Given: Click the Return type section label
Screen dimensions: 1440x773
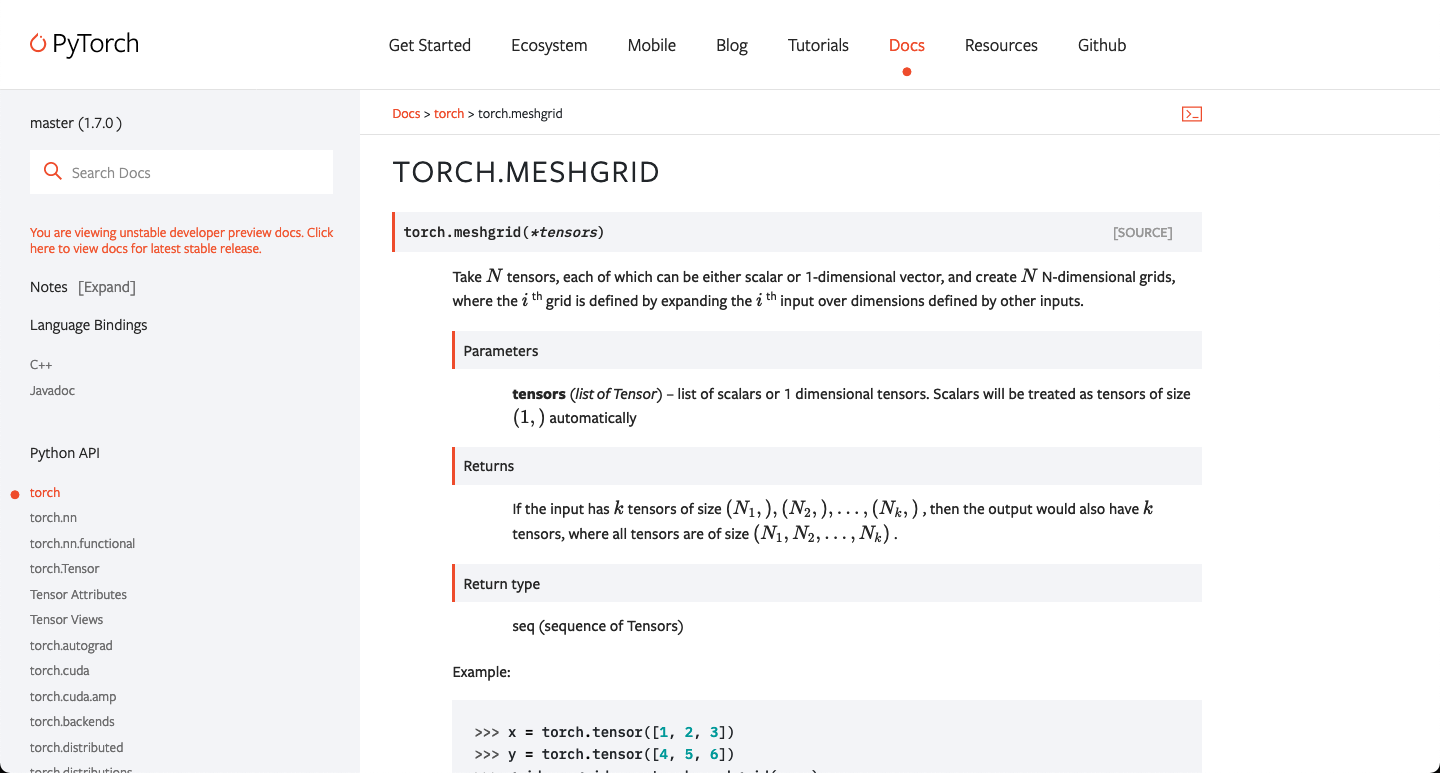Looking at the screenshot, I should click(502, 584).
